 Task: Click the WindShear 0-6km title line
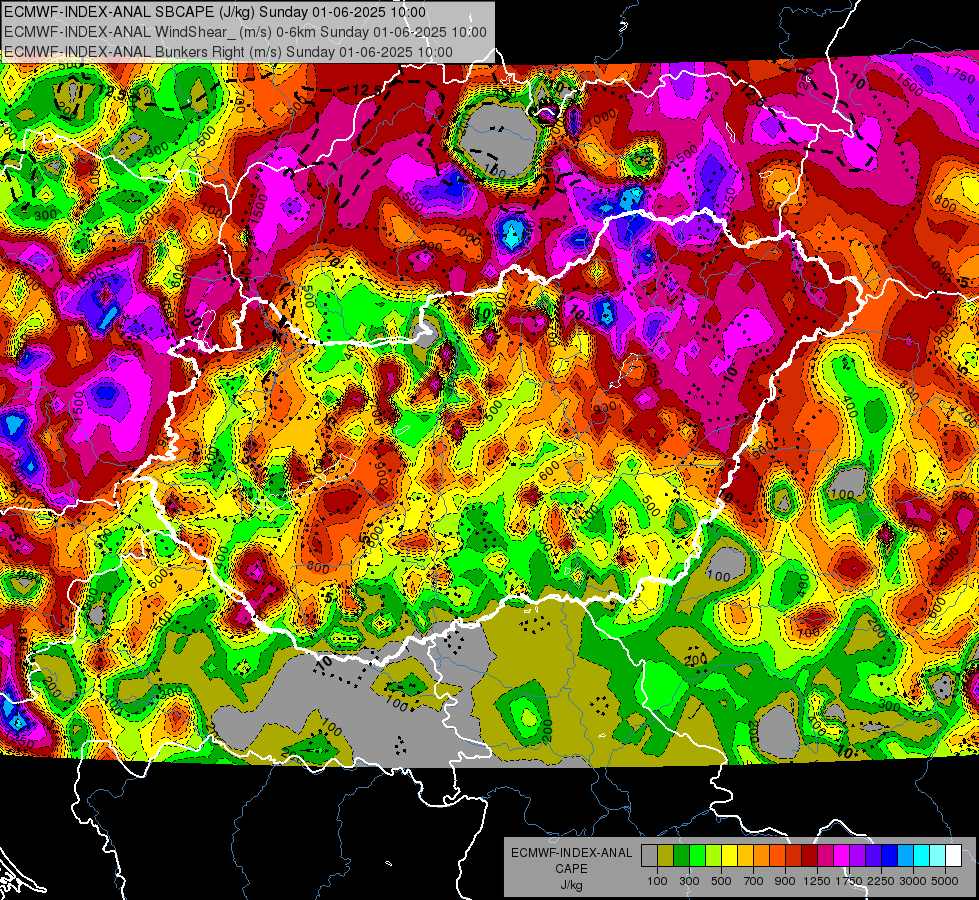[245, 32]
